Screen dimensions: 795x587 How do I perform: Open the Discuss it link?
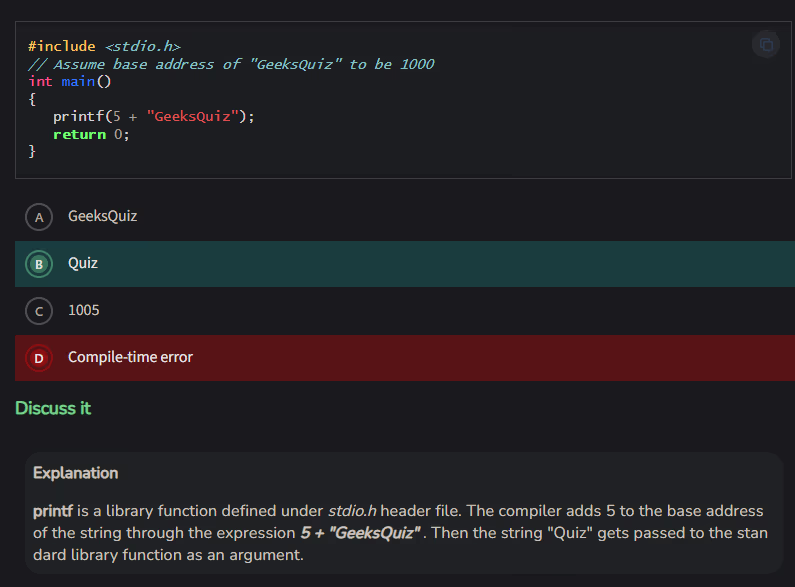click(x=53, y=408)
